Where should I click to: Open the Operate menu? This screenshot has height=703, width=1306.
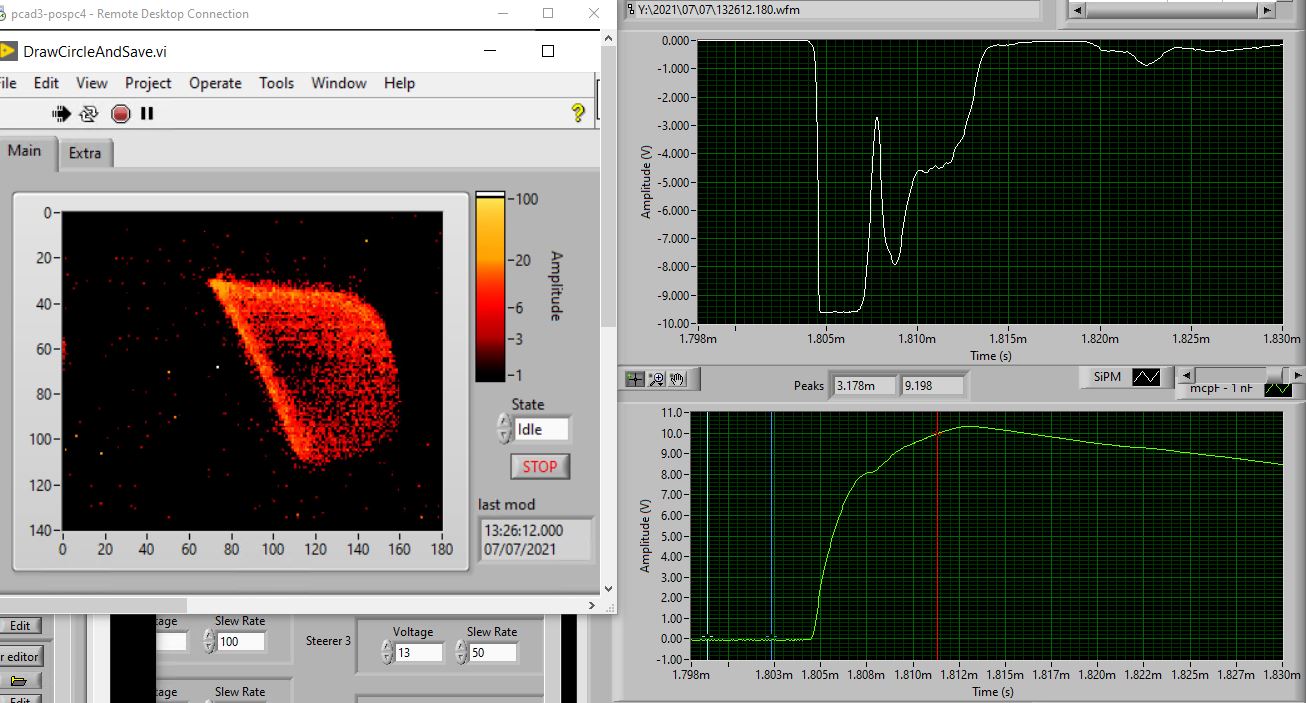pos(215,83)
